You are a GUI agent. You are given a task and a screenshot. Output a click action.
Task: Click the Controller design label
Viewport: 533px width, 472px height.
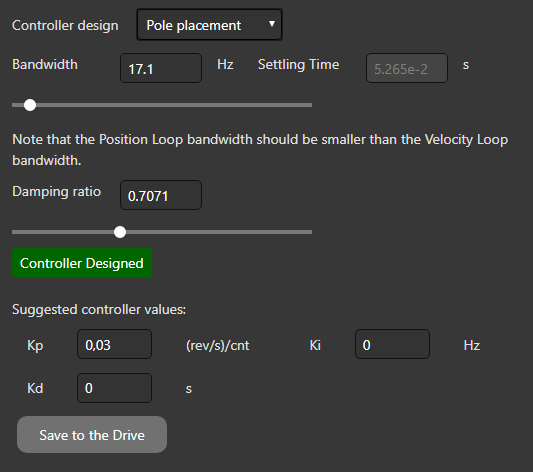coord(65,25)
